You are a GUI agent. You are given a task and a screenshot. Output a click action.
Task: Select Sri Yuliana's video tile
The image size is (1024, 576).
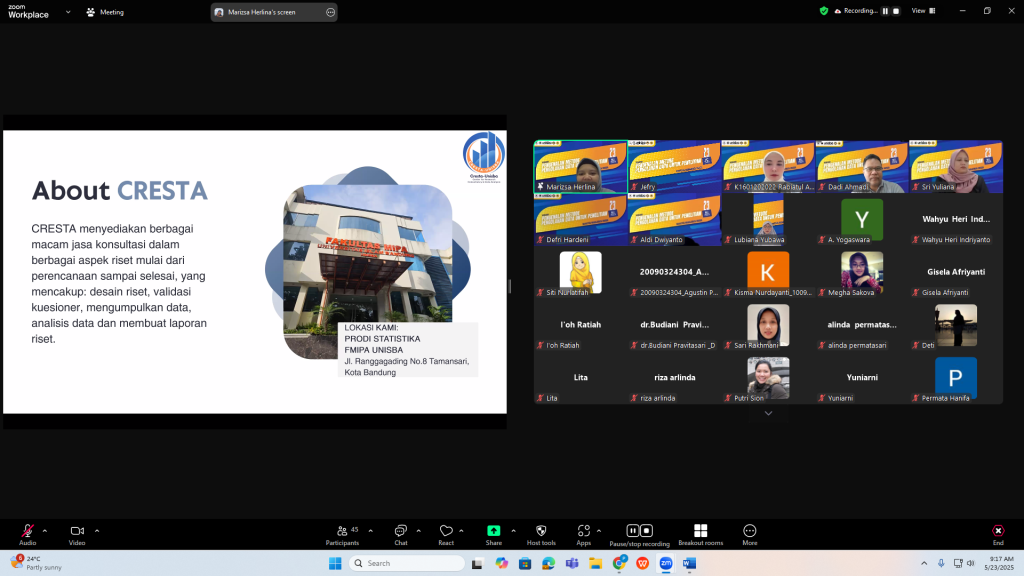tap(956, 167)
